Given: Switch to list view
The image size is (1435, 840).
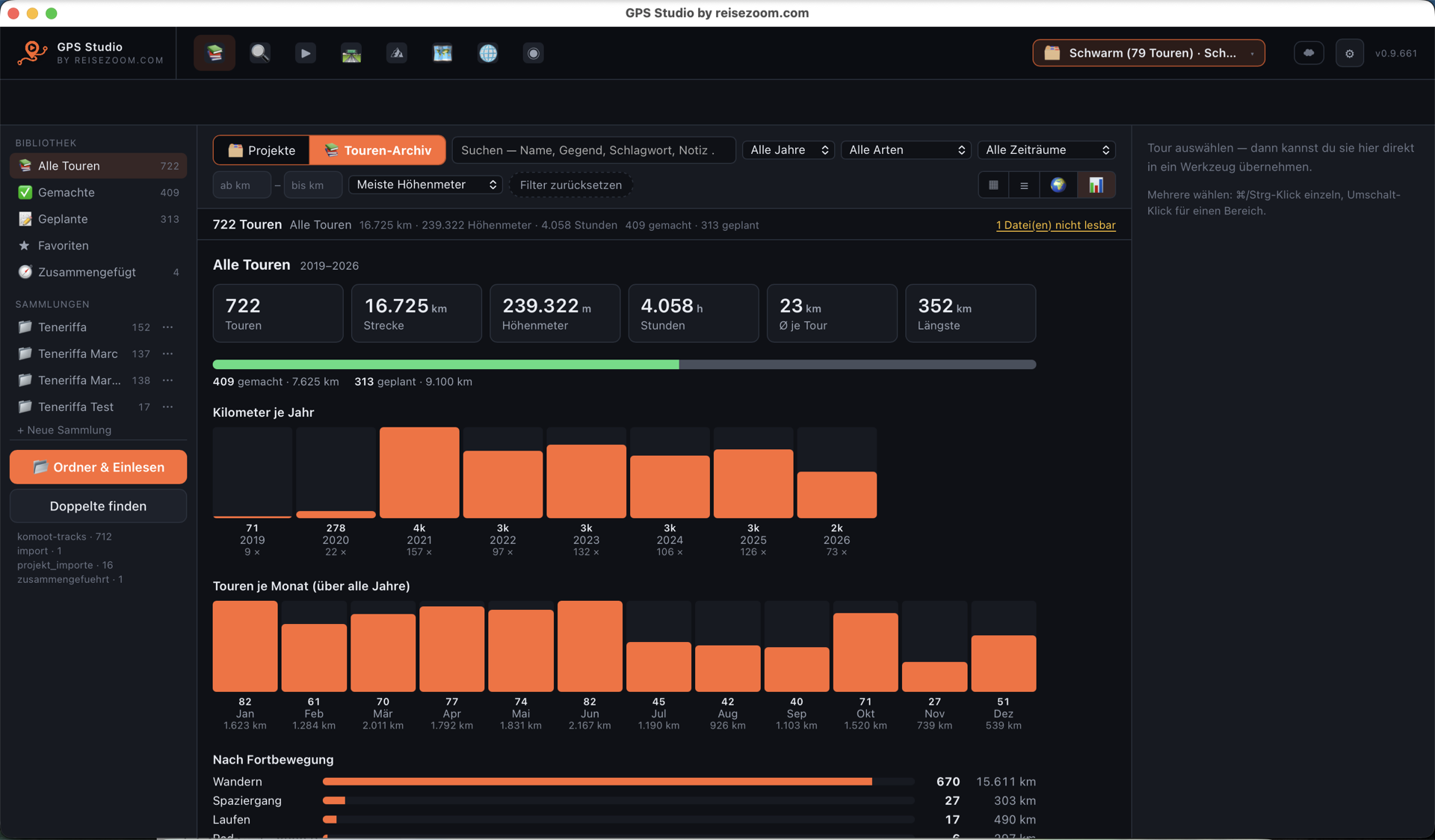Looking at the screenshot, I should click(1024, 185).
